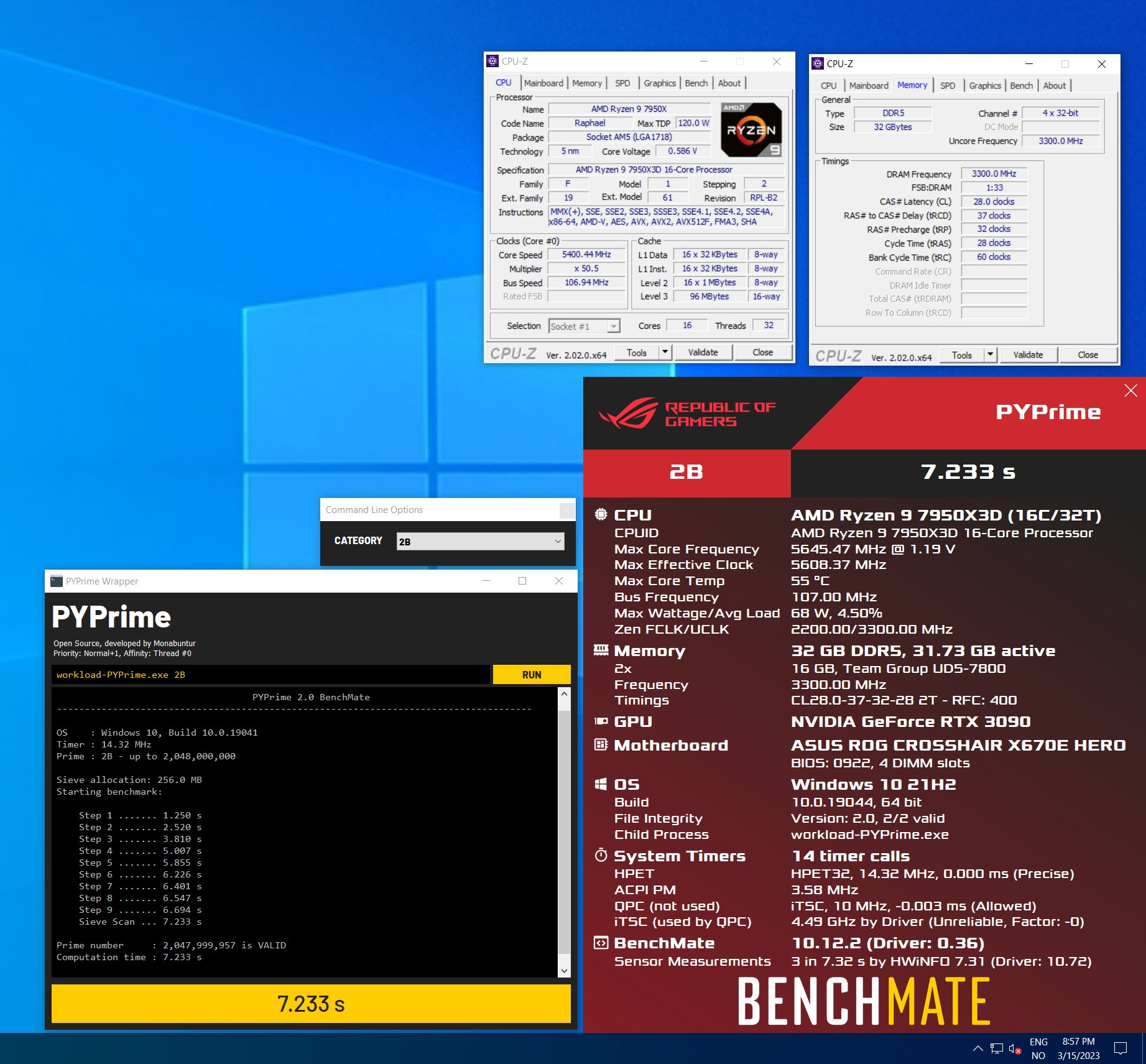Click the PYPrime output scrollbar down arrow
Image resolution: width=1146 pixels, height=1064 pixels.
click(564, 970)
